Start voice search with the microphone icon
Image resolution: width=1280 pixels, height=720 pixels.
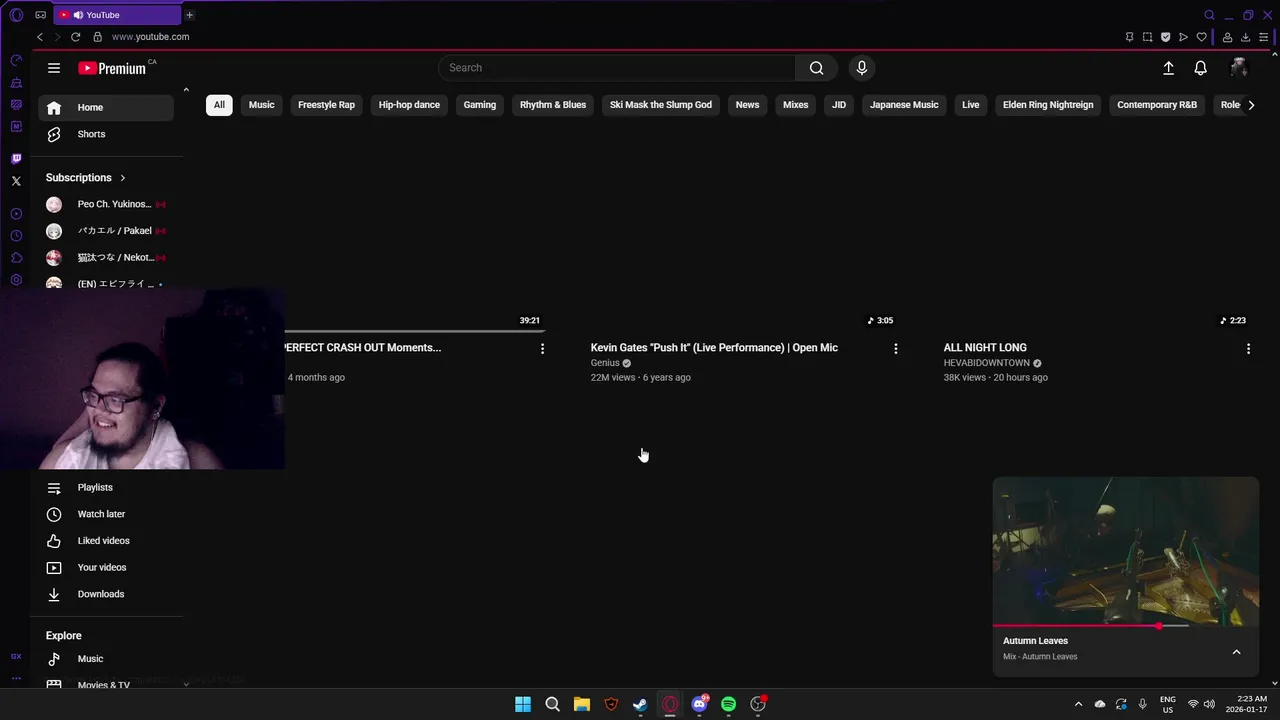[x=862, y=68]
